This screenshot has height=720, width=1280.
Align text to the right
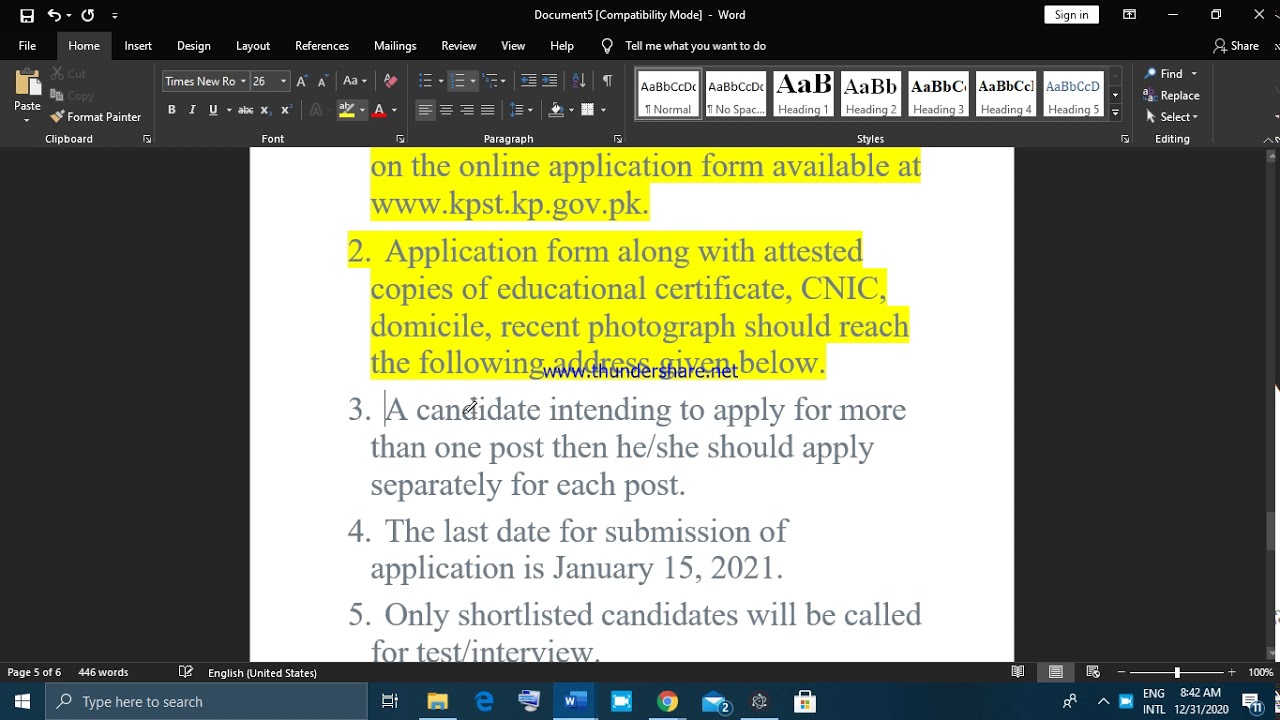tap(467, 110)
